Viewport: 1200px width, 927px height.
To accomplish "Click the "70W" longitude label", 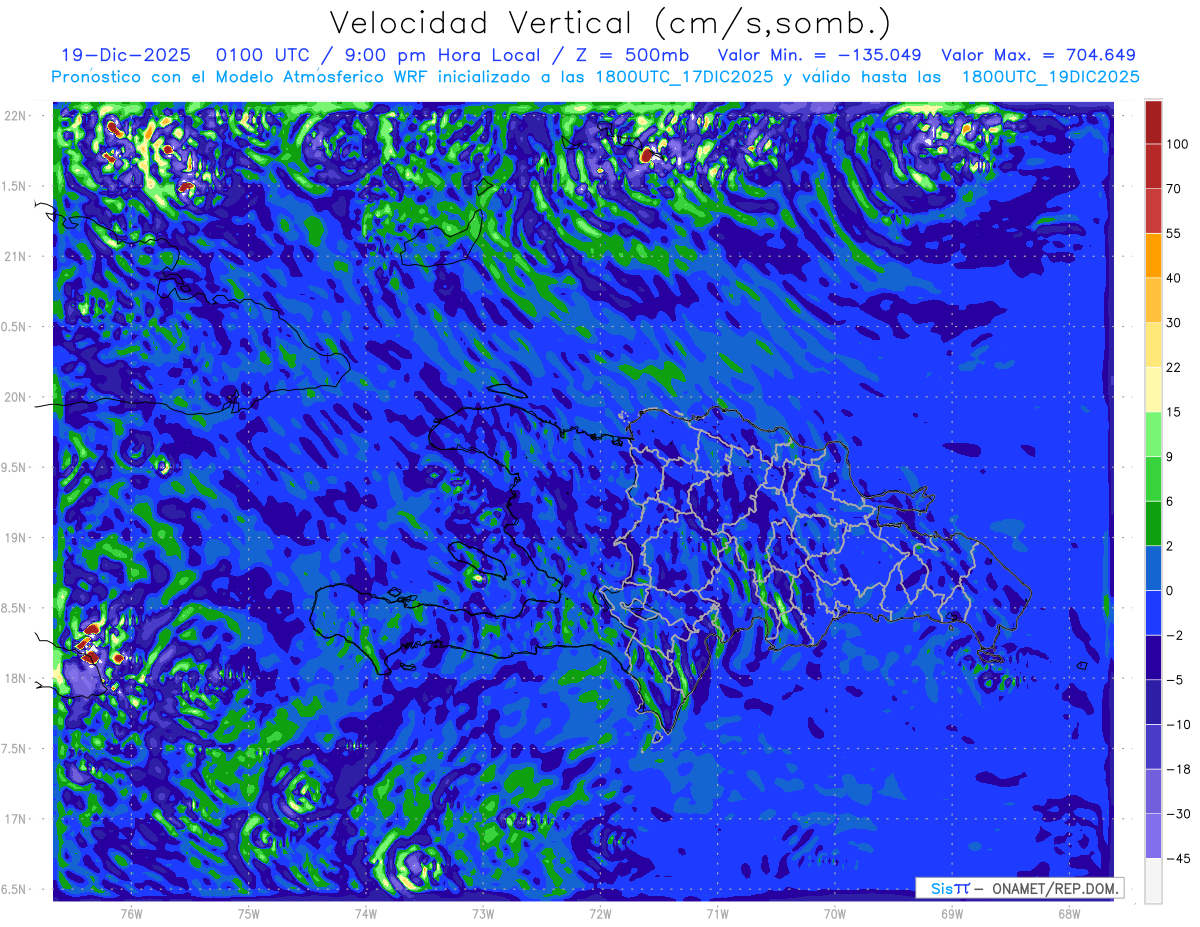I will pos(835,914).
